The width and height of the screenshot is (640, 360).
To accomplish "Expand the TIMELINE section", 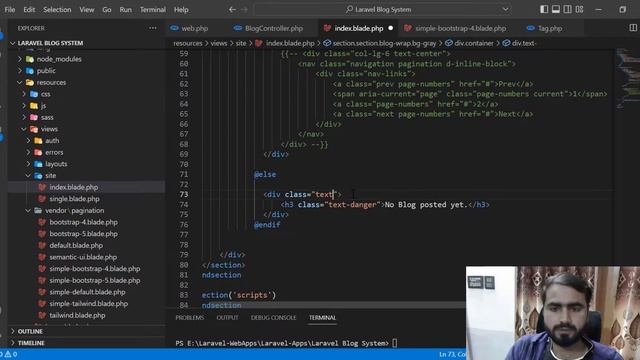I will [31, 343].
